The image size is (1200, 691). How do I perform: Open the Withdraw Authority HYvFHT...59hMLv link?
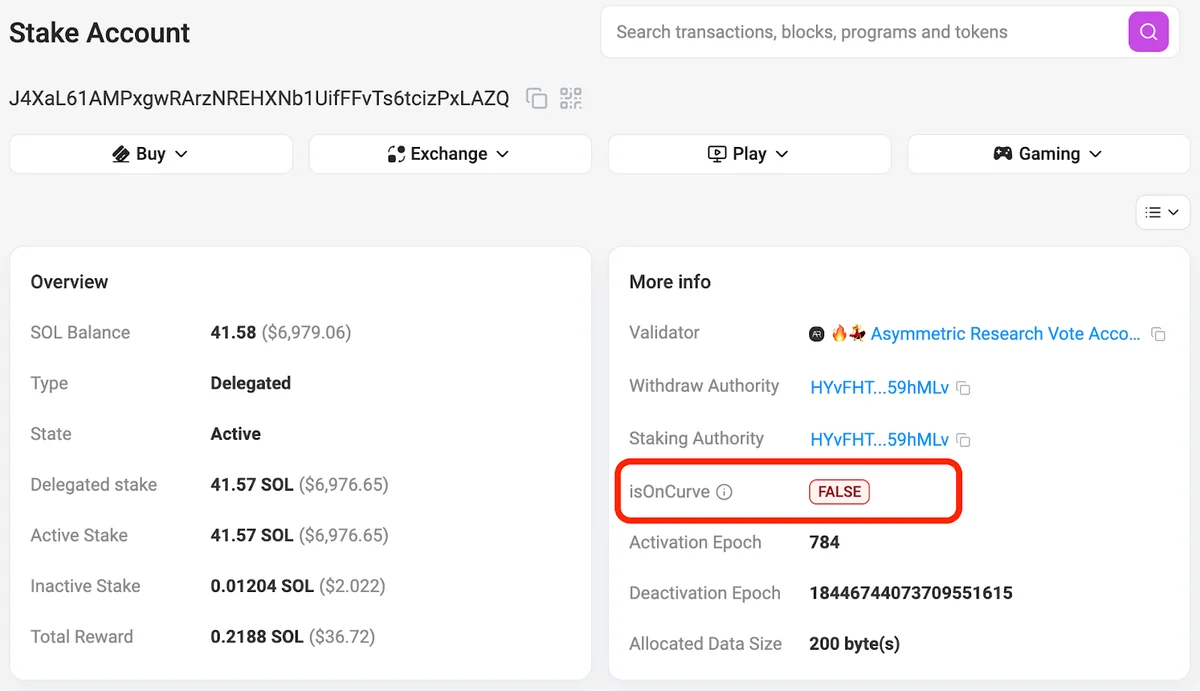click(x=879, y=387)
